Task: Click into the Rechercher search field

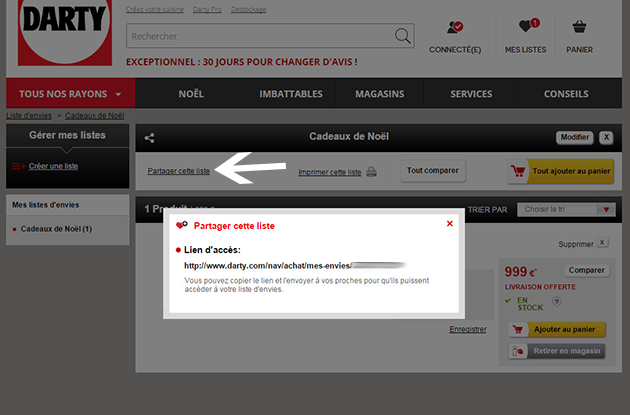Action: point(258,36)
